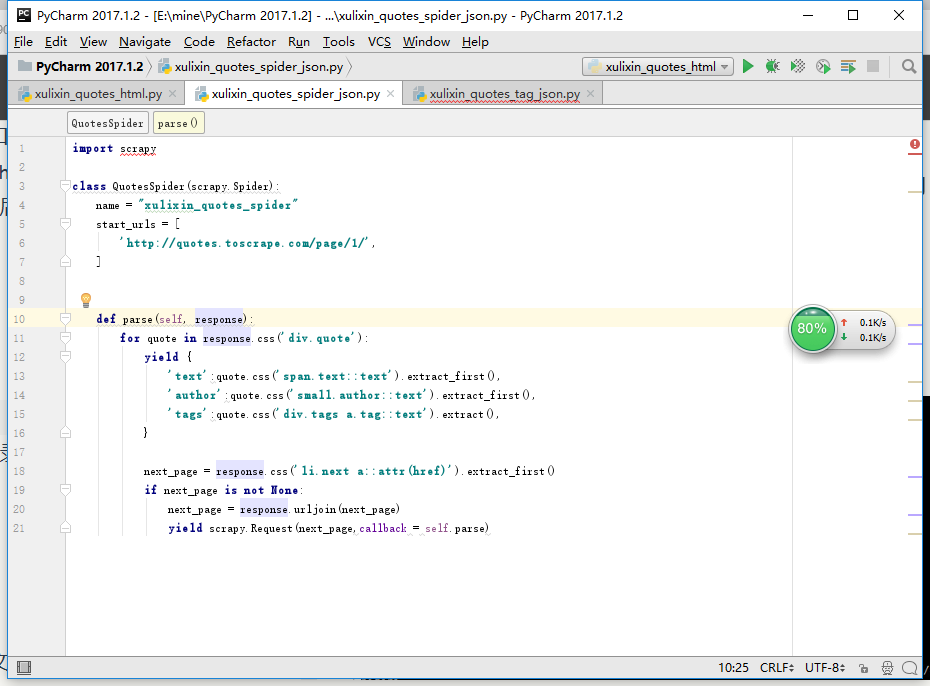Click the parse() breadcrumb
Image resolution: width=930 pixels, height=686 pixels.
178,123
